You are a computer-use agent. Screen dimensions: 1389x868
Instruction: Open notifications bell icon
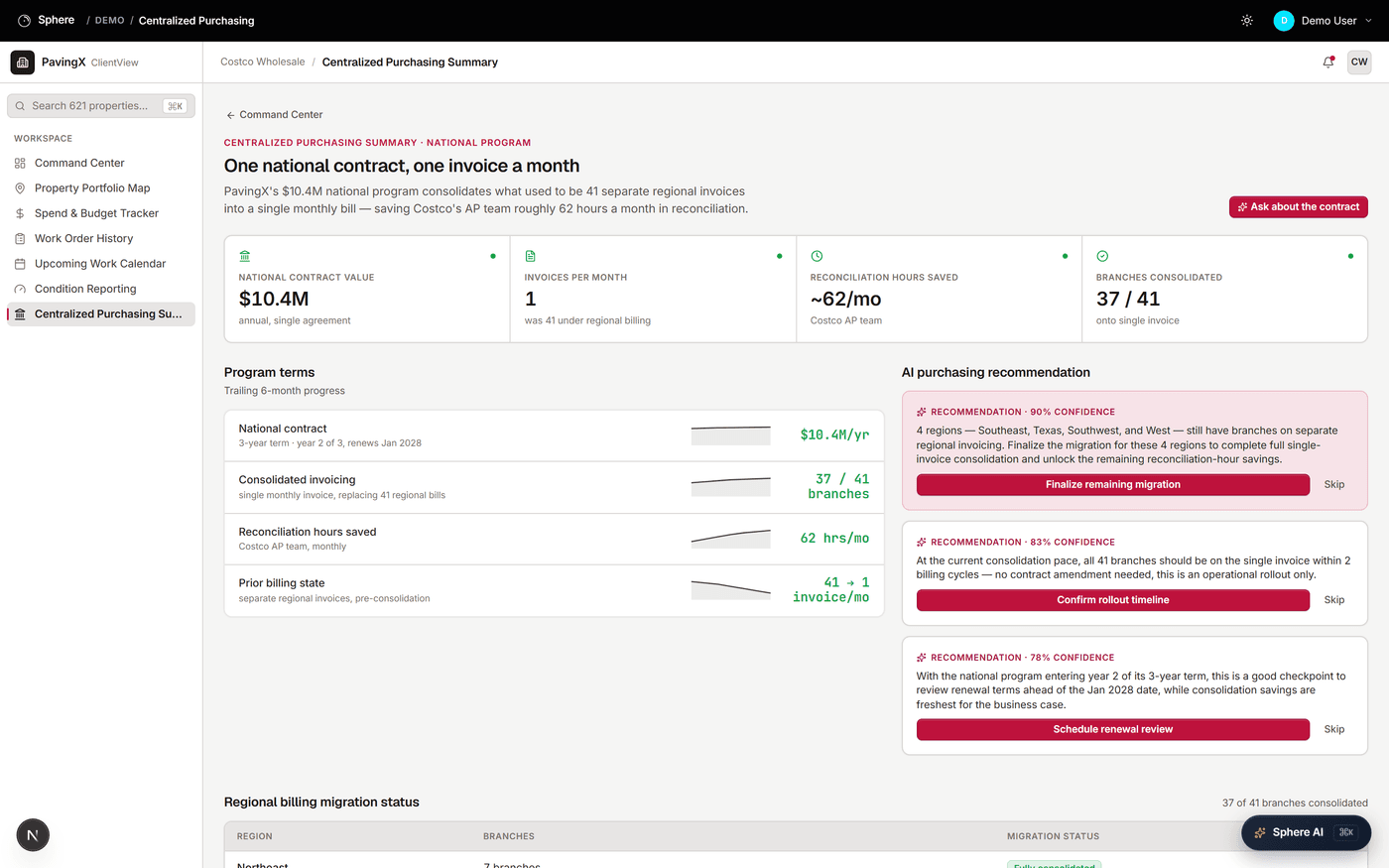coord(1328,62)
